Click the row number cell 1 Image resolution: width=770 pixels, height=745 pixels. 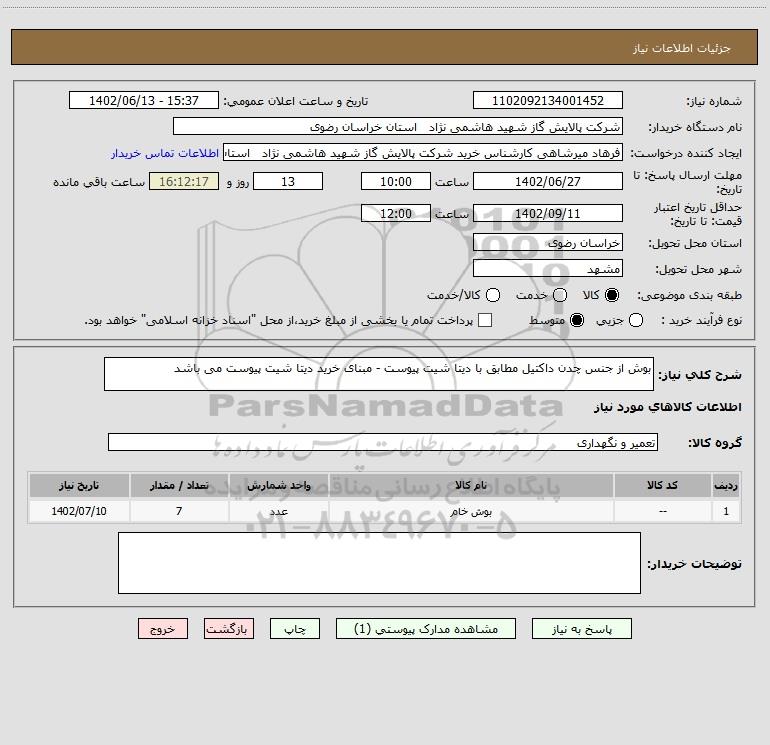pyautogui.click(x=726, y=511)
